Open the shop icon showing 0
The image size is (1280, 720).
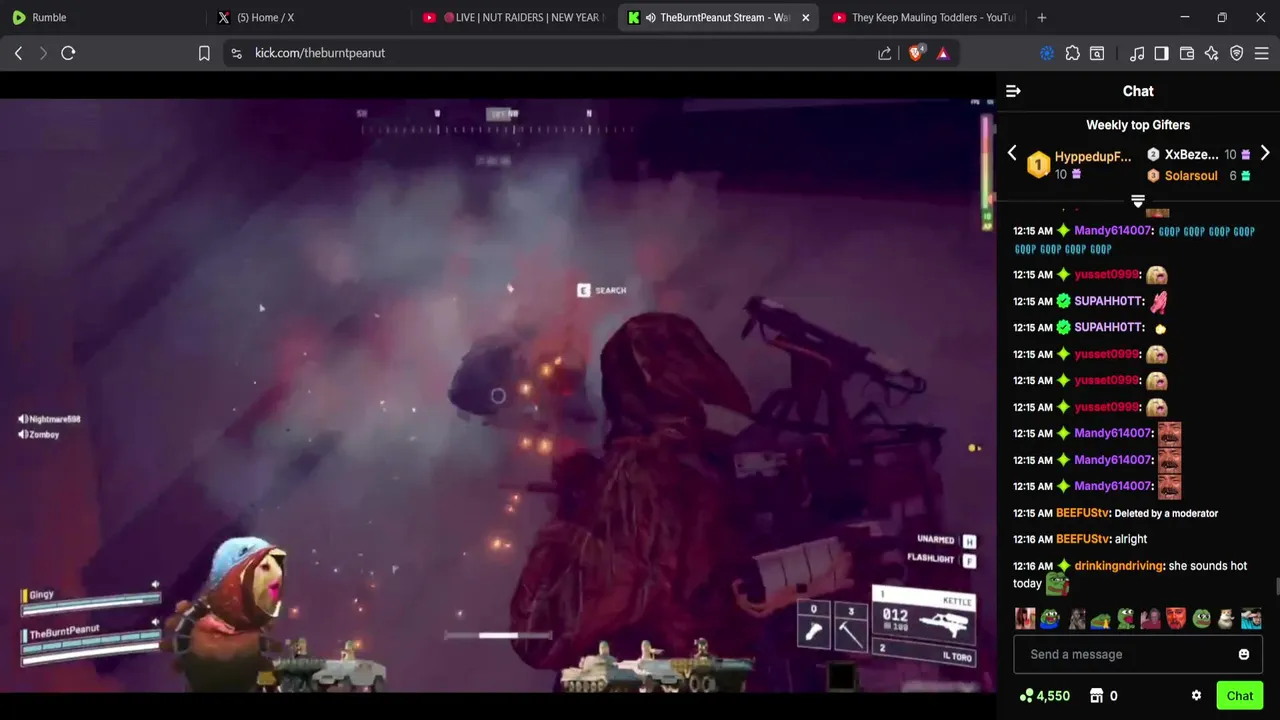pyautogui.click(x=1103, y=696)
